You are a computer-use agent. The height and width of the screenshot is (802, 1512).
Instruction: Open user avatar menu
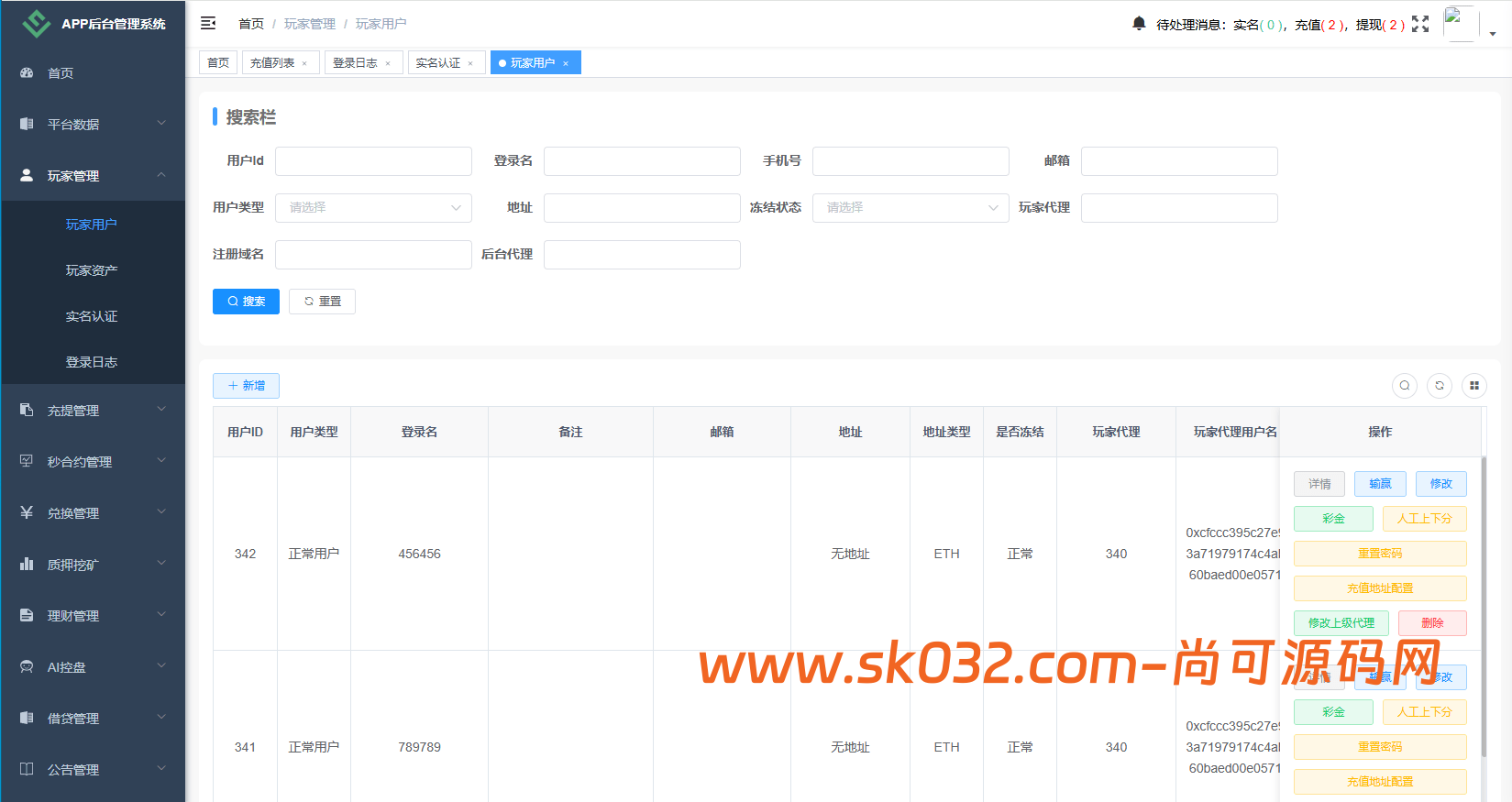pyautogui.click(x=1461, y=24)
